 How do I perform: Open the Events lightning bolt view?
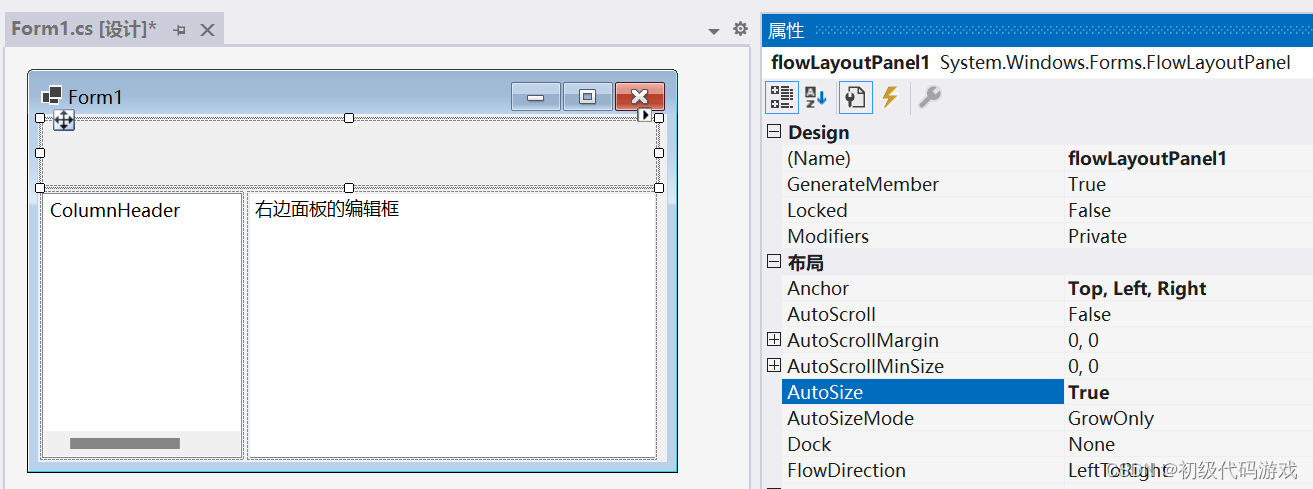tap(889, 97)
